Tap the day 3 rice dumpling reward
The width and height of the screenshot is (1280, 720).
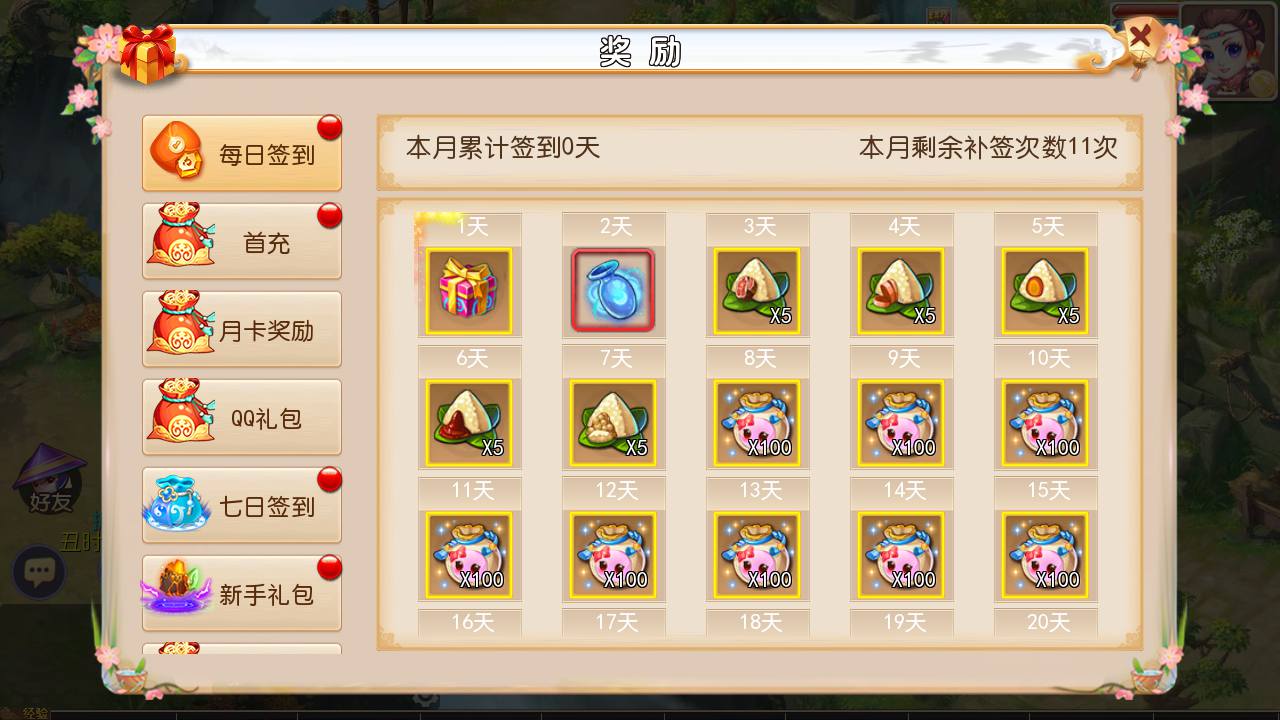coord(757,291)
